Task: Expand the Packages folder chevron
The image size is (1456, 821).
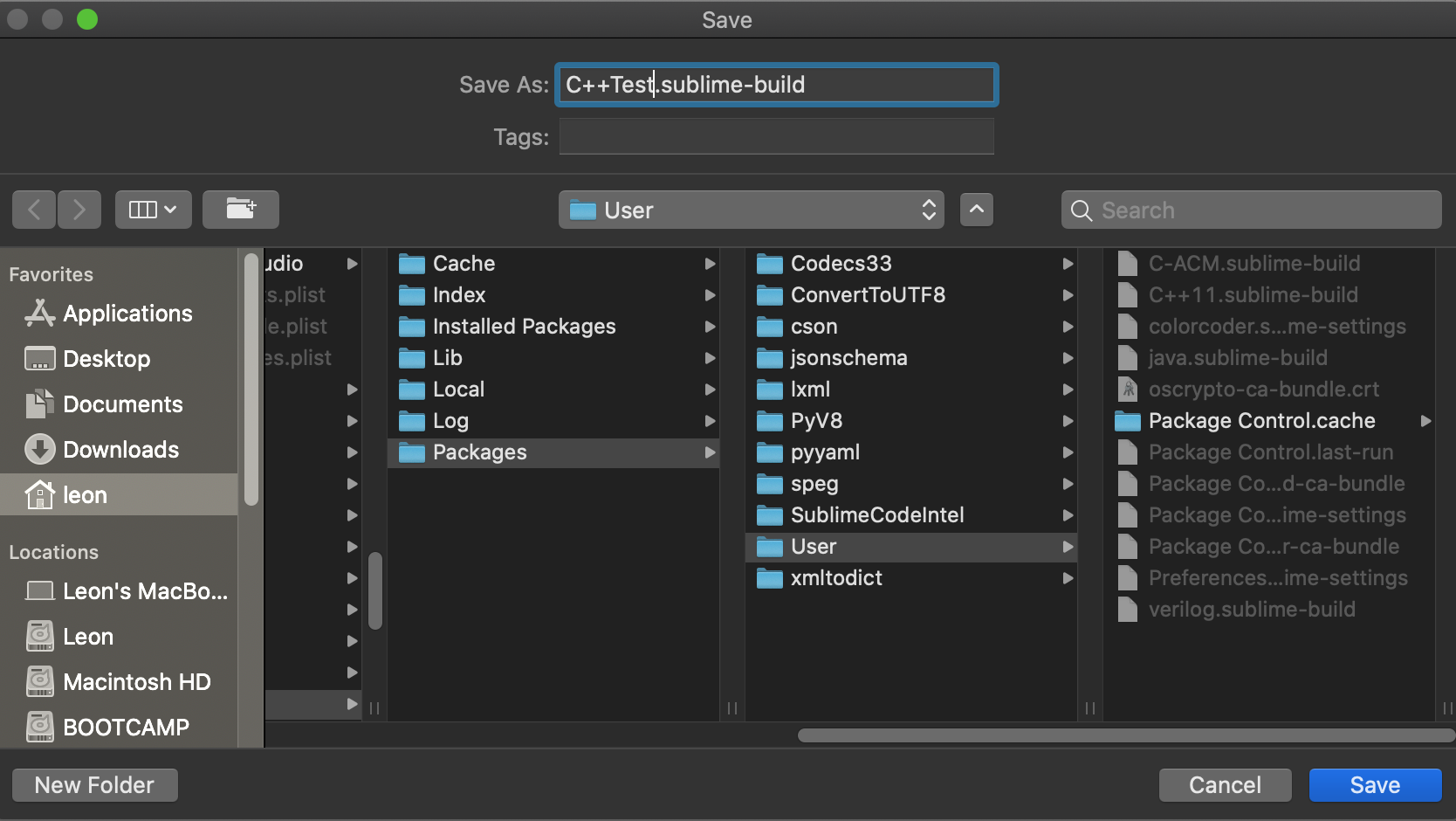Action: pos(710,452)
